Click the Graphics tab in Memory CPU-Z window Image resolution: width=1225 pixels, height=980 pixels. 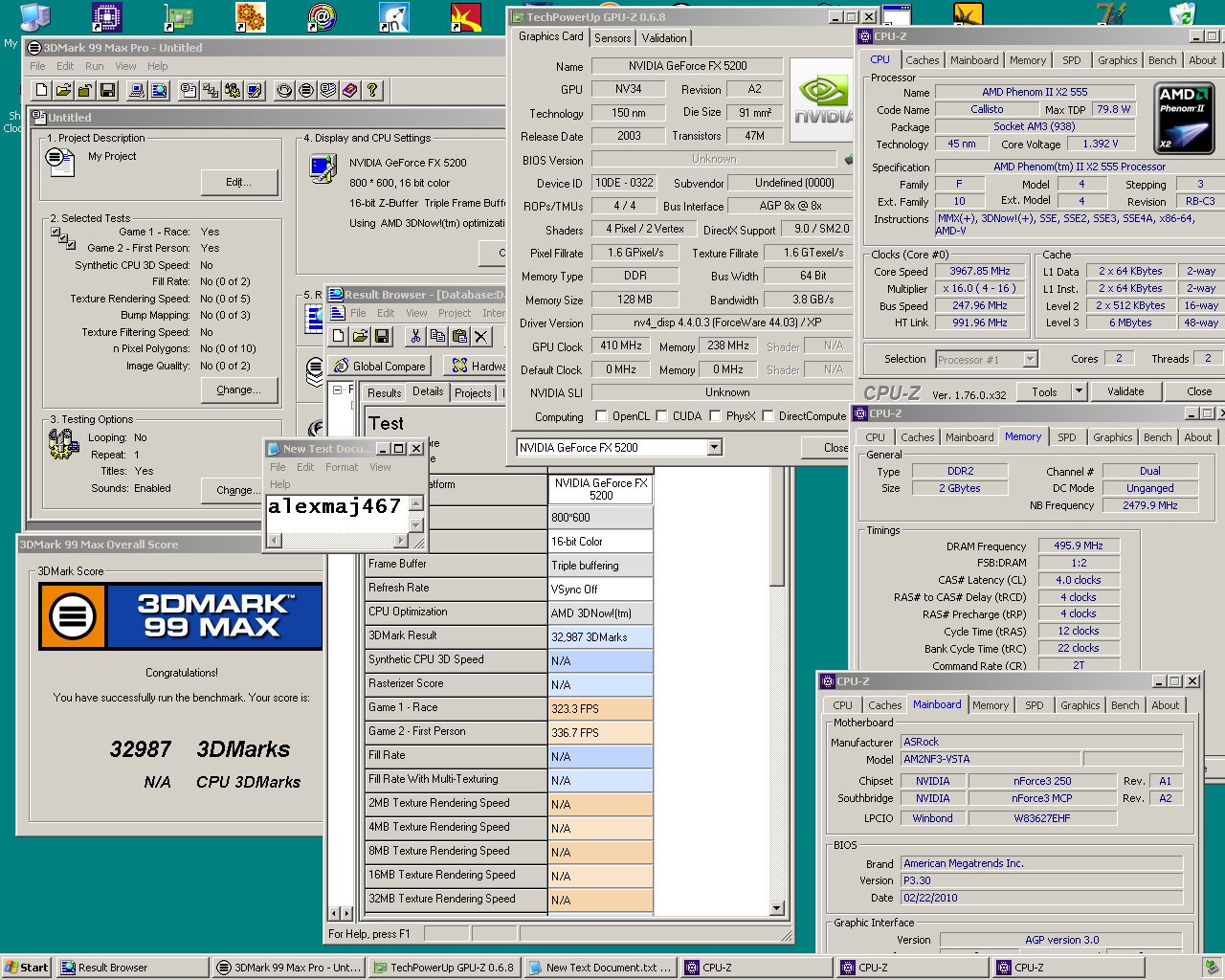tap(1112, 437)
